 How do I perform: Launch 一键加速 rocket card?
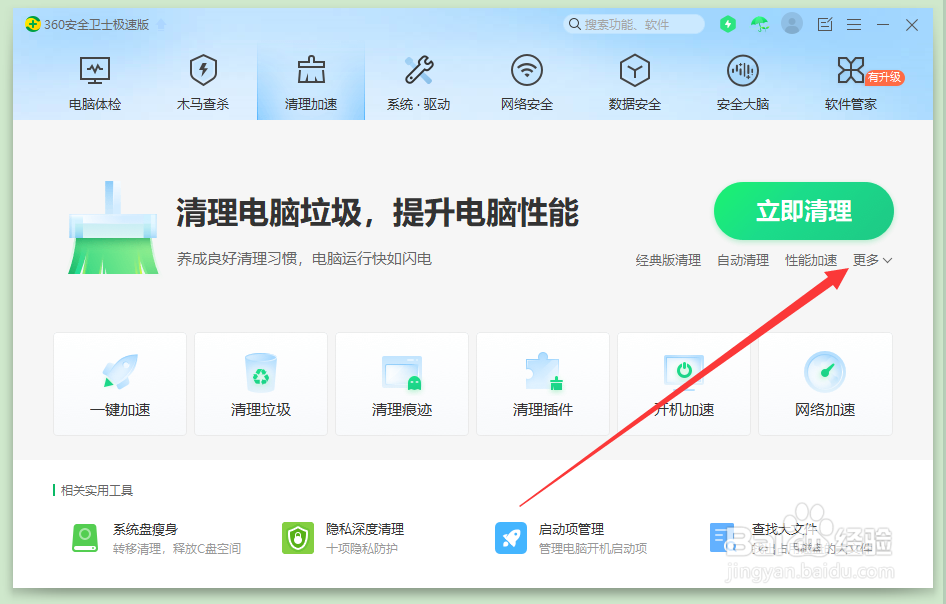coord(120,384)
